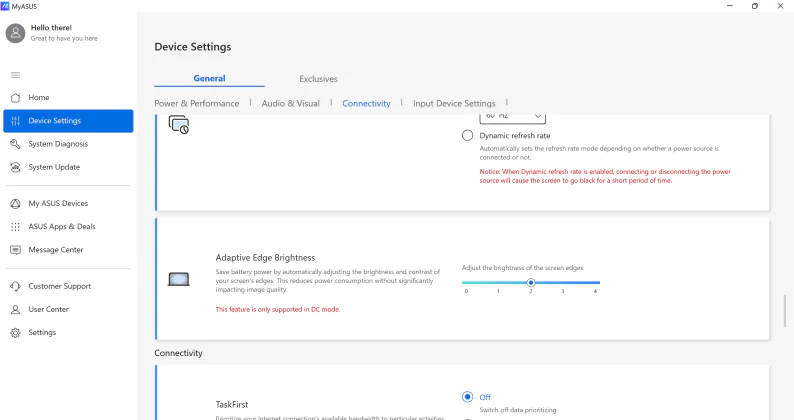Click the TaskFirst heading
The image size is (794, 420).
(x=232, y=404)
